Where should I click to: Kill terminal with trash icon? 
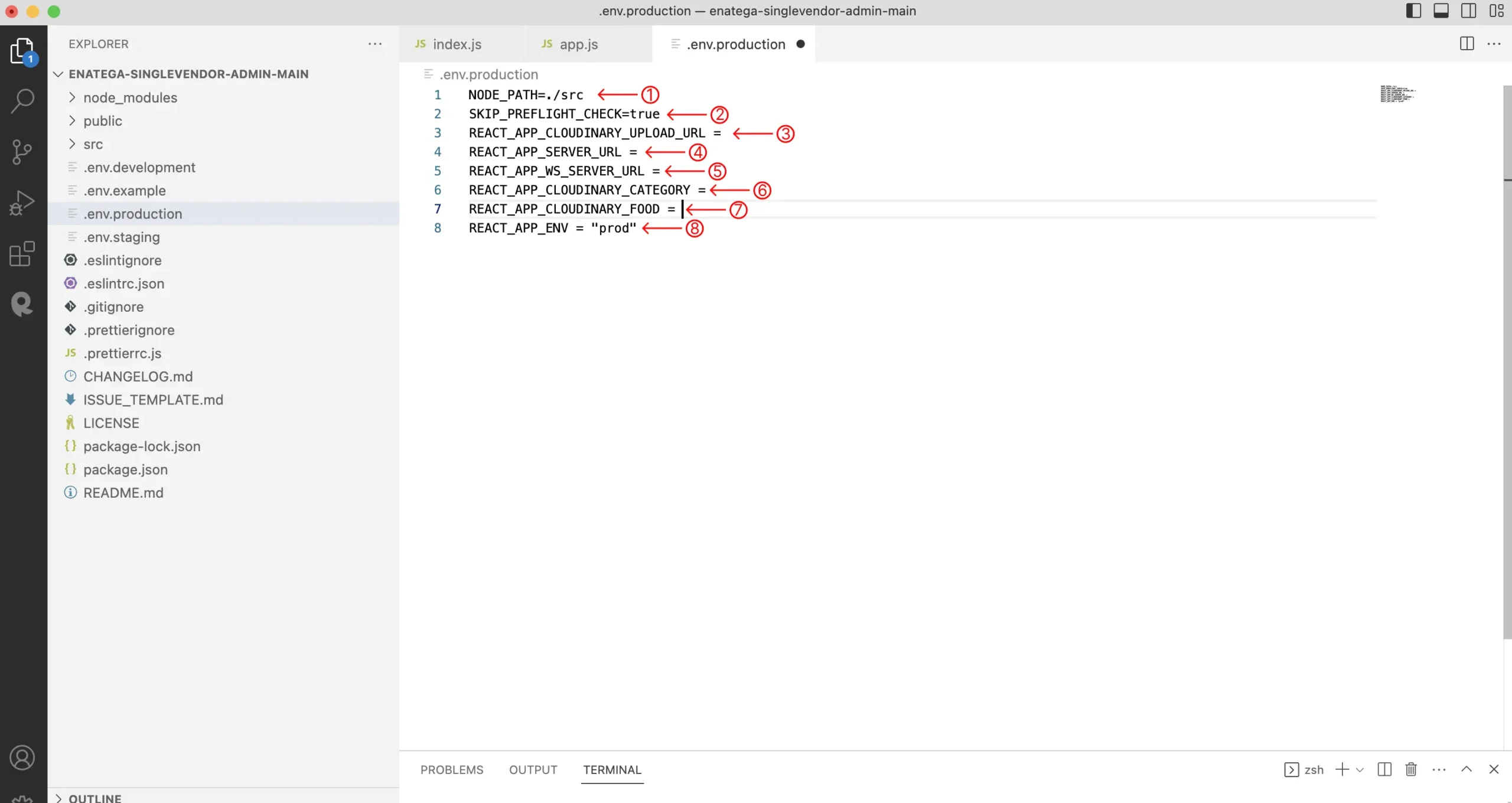tap(1411, 769)
